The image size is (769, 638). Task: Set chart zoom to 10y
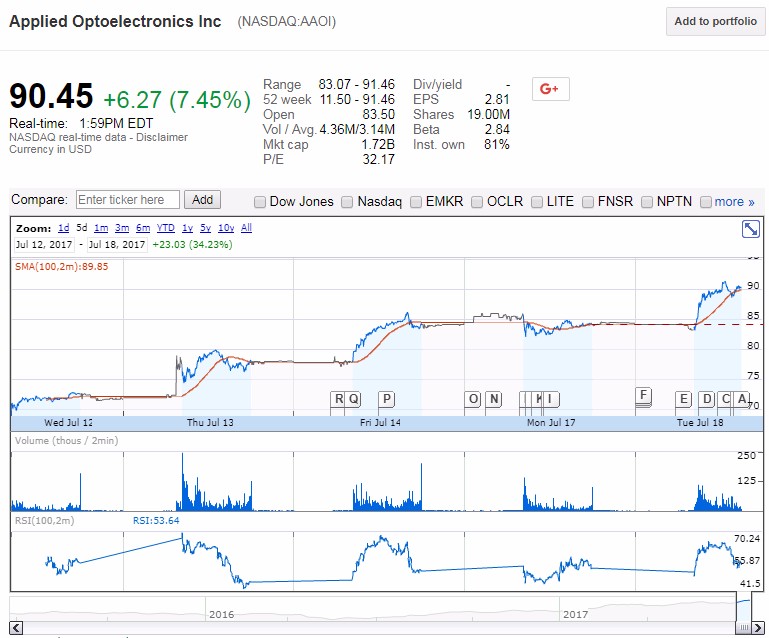226,228
